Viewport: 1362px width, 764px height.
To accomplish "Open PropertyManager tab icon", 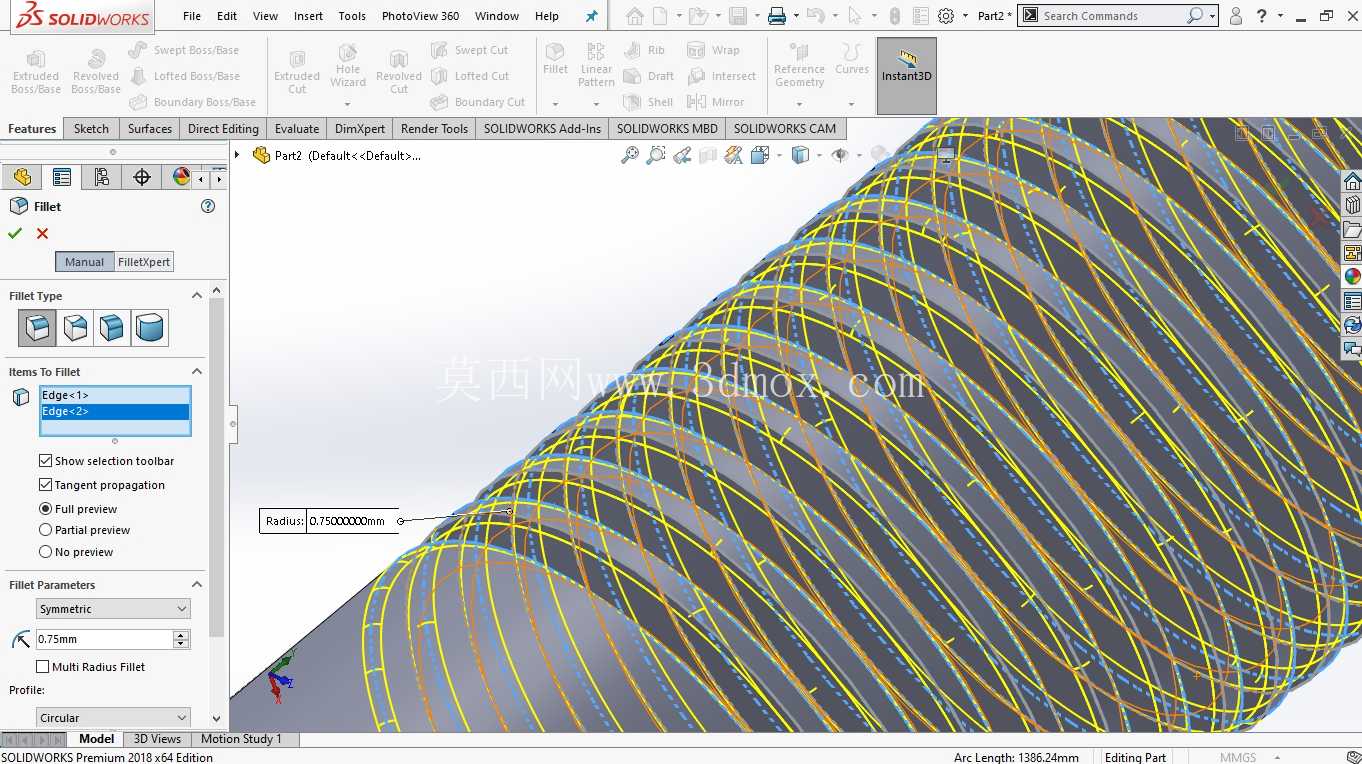I will point(62,177).
